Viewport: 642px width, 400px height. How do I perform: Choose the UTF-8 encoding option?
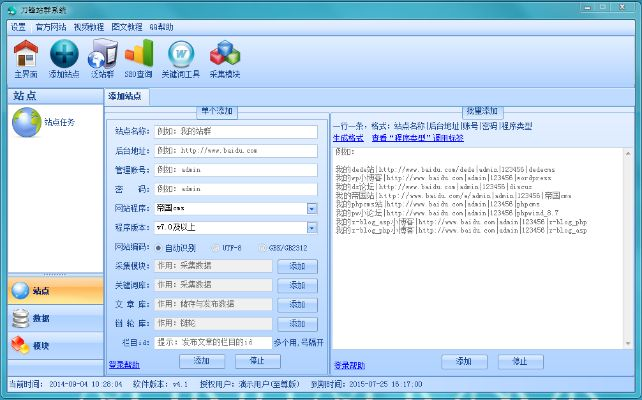tap(212, 246)
